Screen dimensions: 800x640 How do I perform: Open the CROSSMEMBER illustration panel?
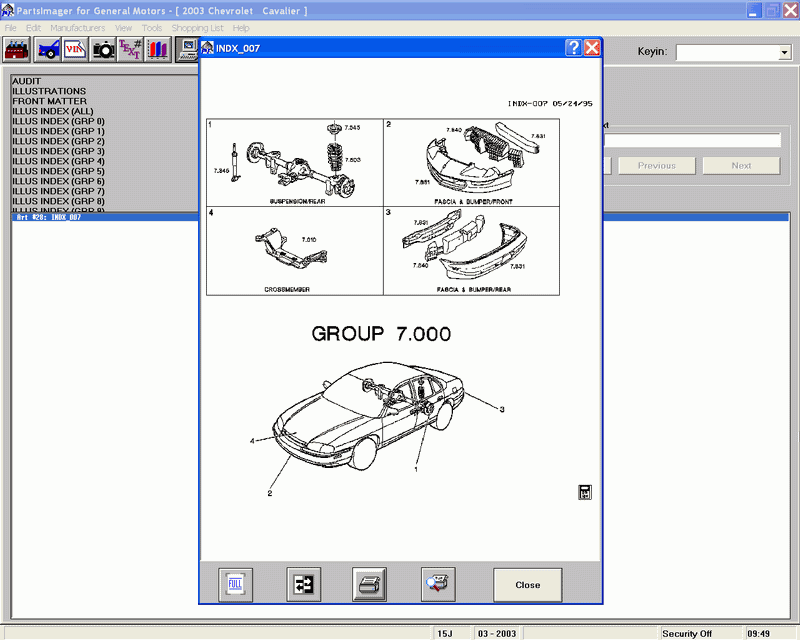pos(295,251)
